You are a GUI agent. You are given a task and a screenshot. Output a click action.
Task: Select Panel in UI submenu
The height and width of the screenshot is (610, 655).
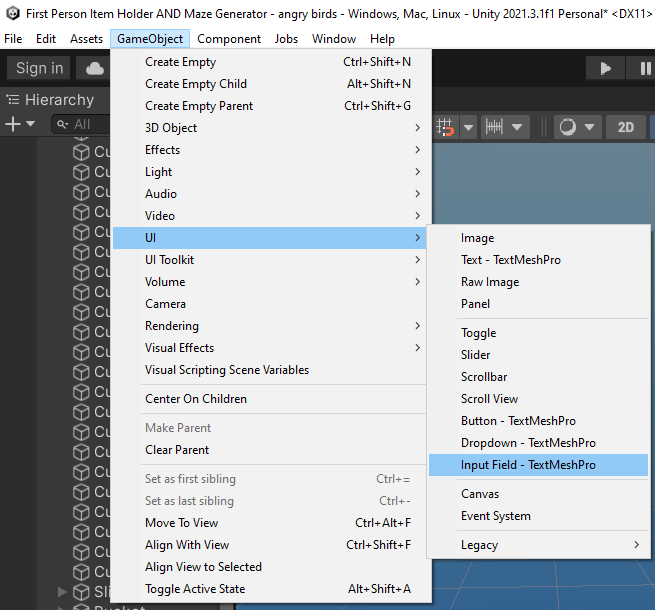tap(538, 304)
